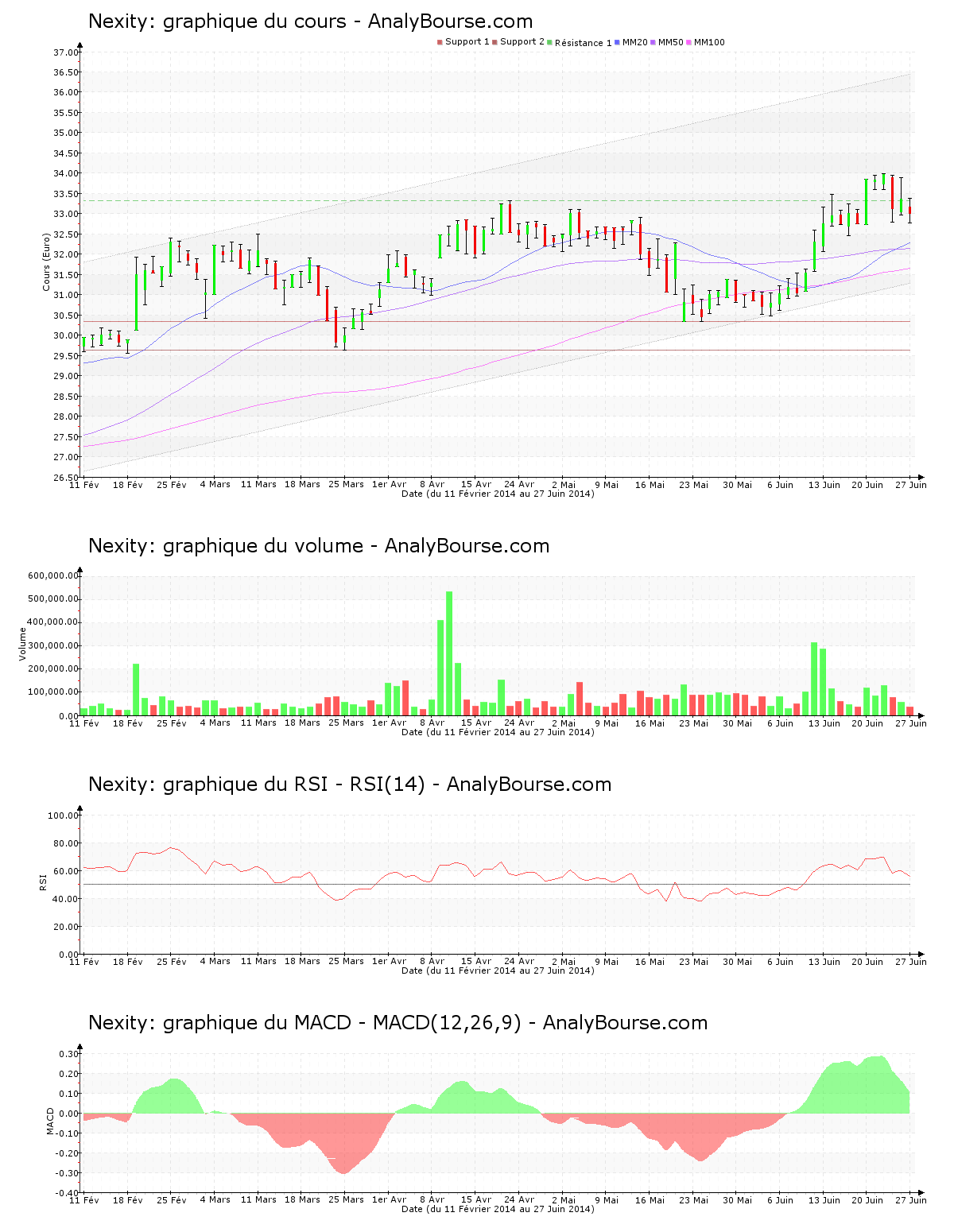Click the Support 1 red legend swatch
Screen dimensions: 954x1232
point(440,42)
